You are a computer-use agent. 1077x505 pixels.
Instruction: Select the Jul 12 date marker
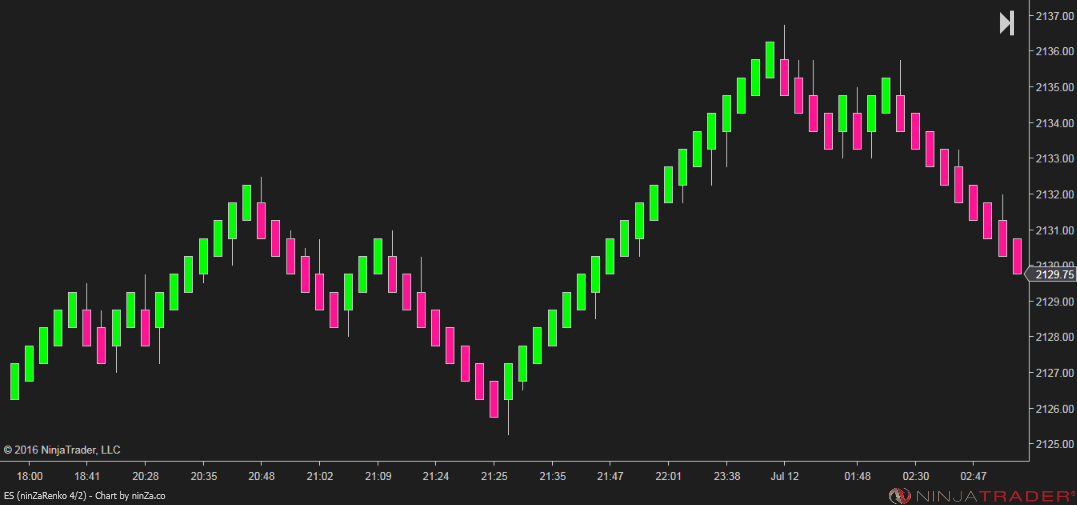click(x=784, y=476)
